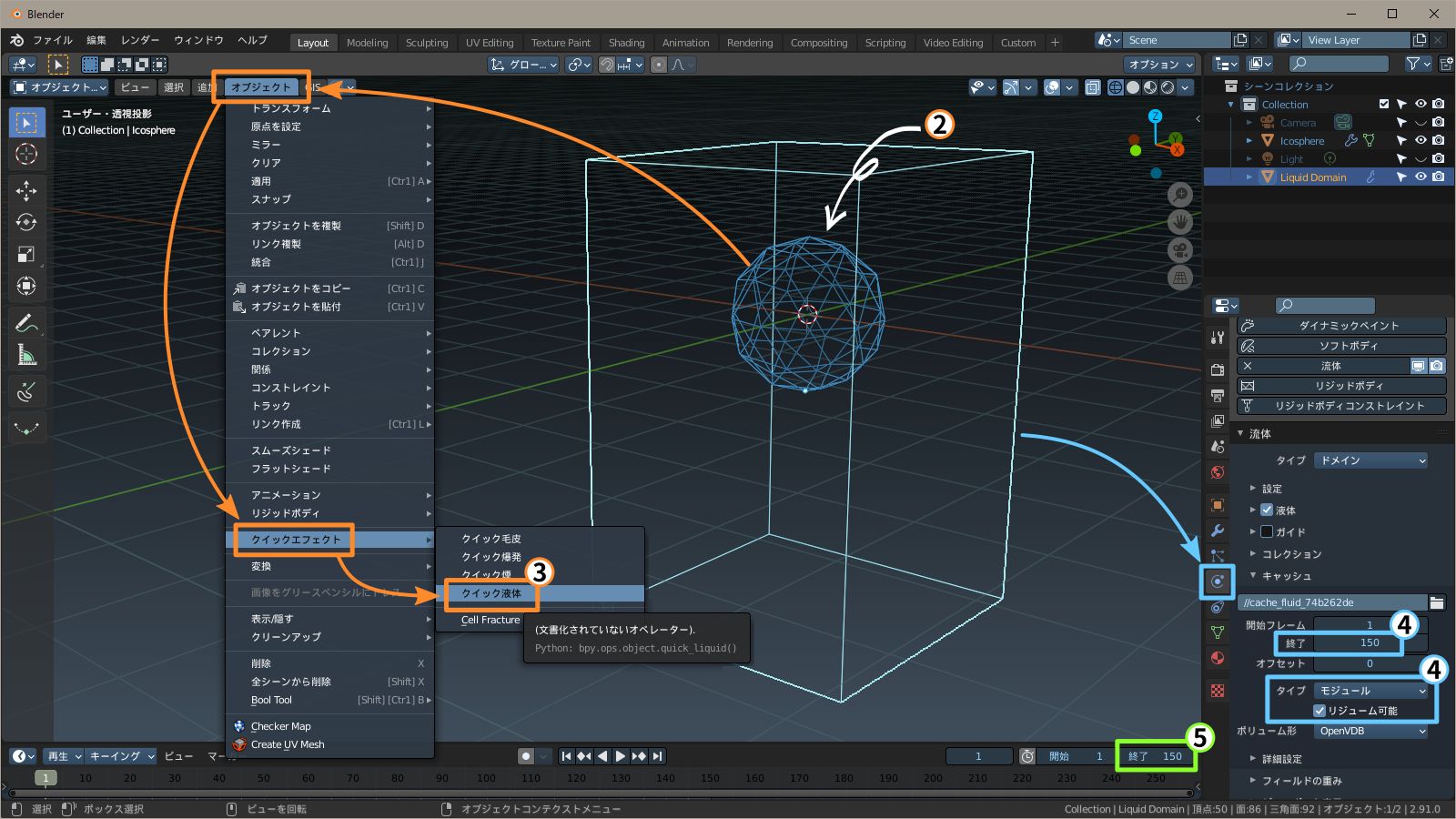Open the ファイル menu
Viewport: 1456px width, 819px height.
pyautogui.click(x=53, y=40)
